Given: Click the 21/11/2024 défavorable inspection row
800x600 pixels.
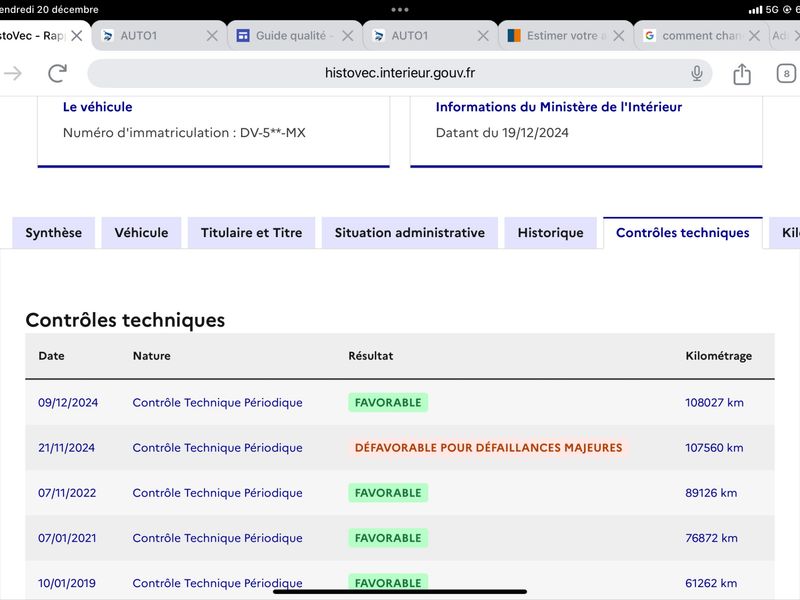Looking at the screenshot, I should click(x=400, y=447).
